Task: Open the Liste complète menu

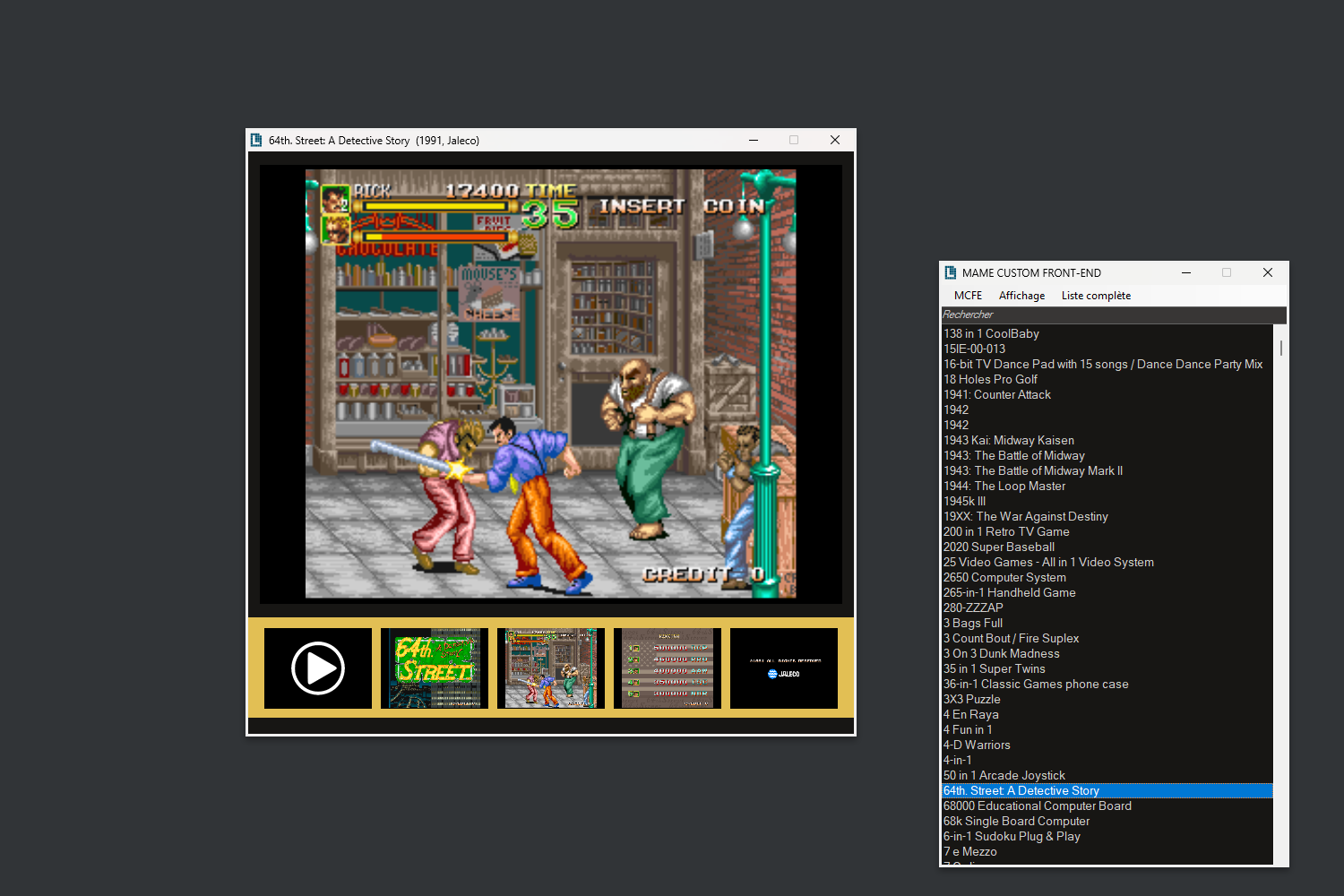Action: tap(1096, 296)
